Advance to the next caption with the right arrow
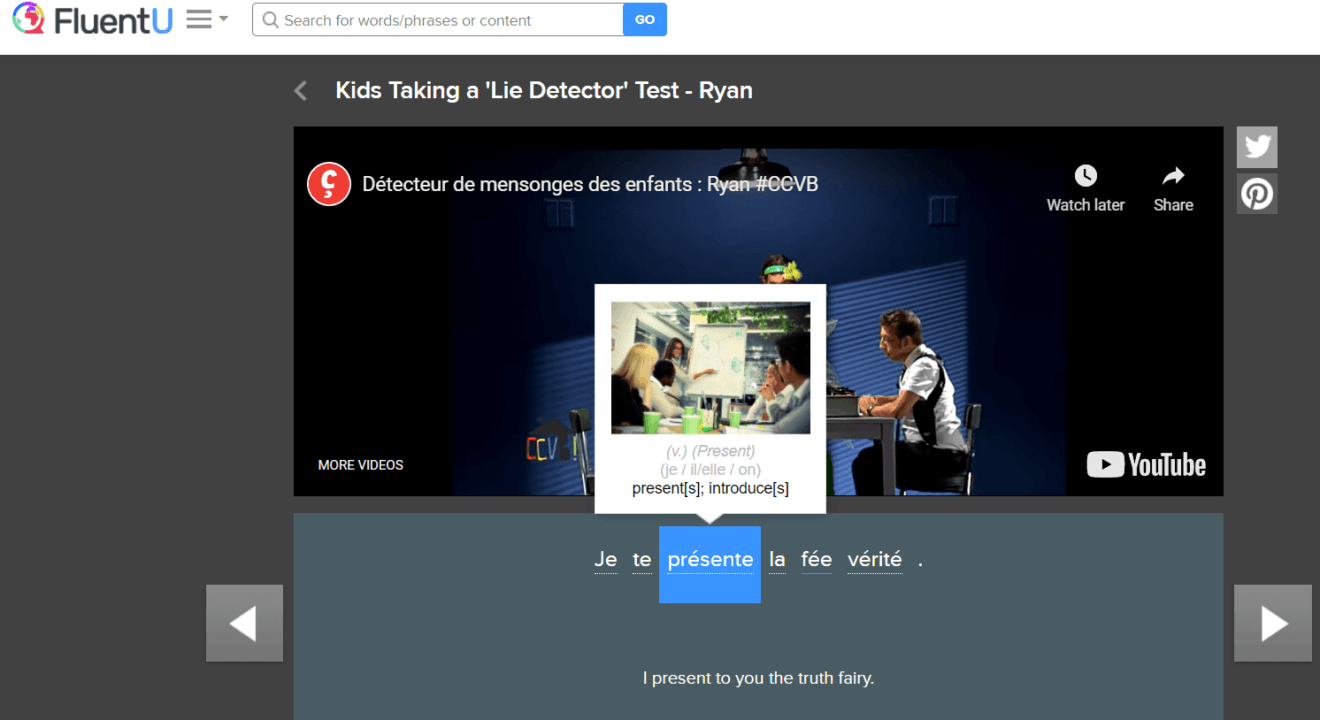Screen dimensions: 1320x720 point(1272,623)
